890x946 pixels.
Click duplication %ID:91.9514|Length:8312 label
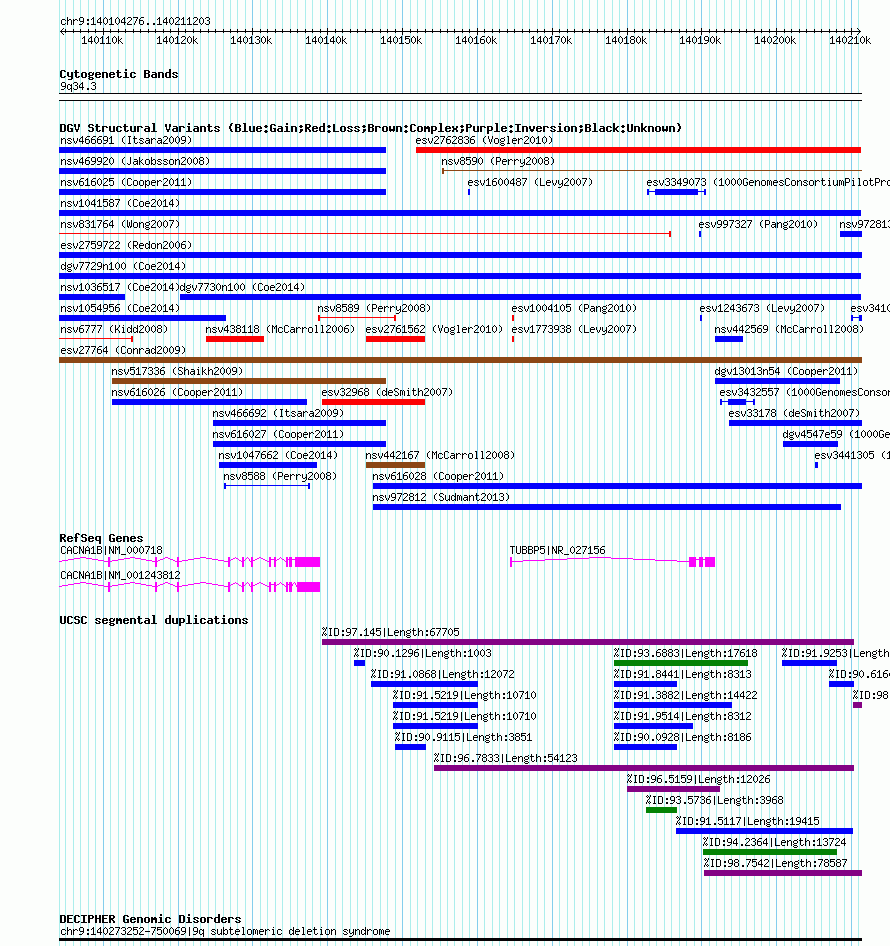point(682,717)
